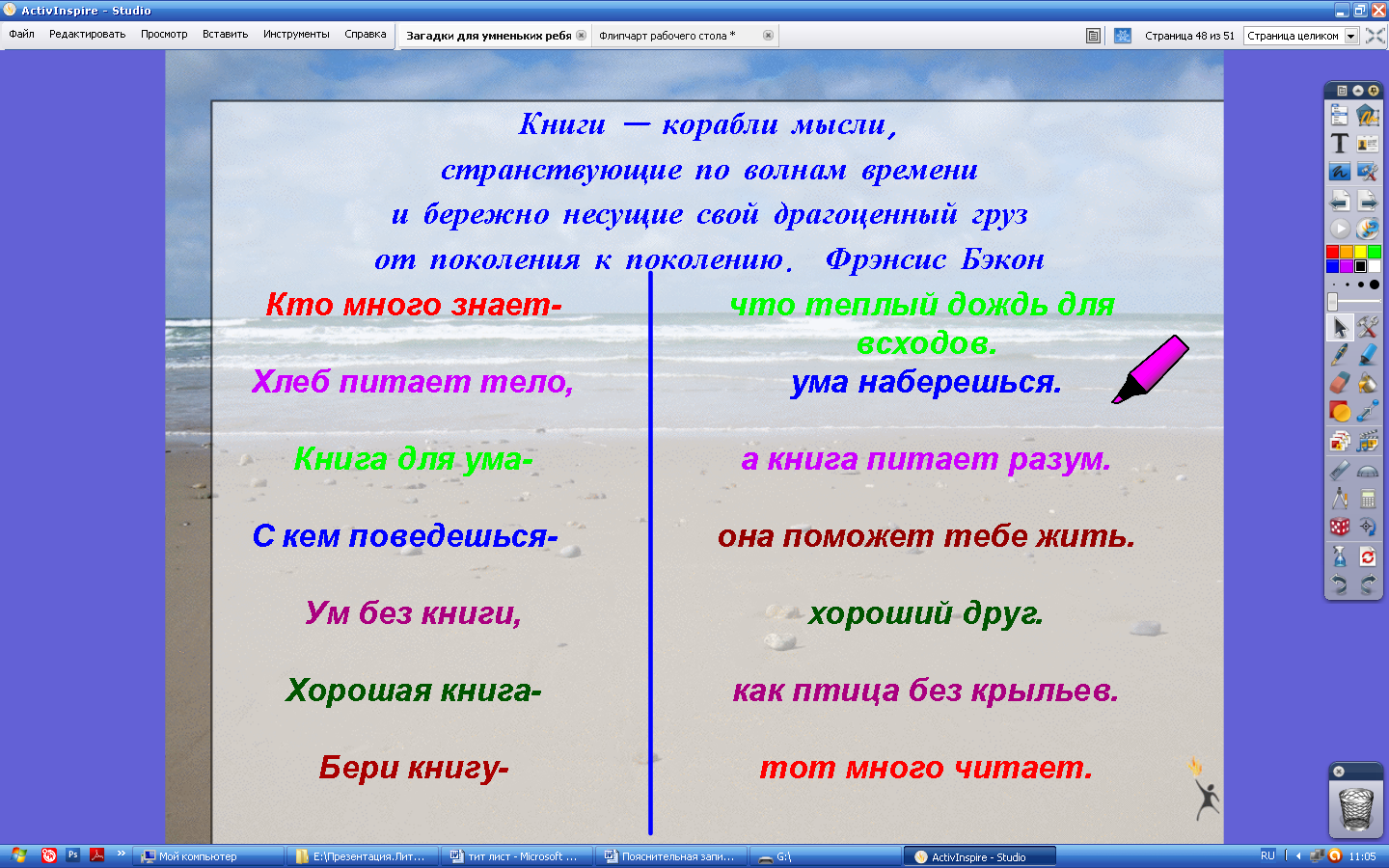Click toolbox options icon in toolbox header
The width and height of the screenshot is (1389, 868).
[x=1342, y=91]
